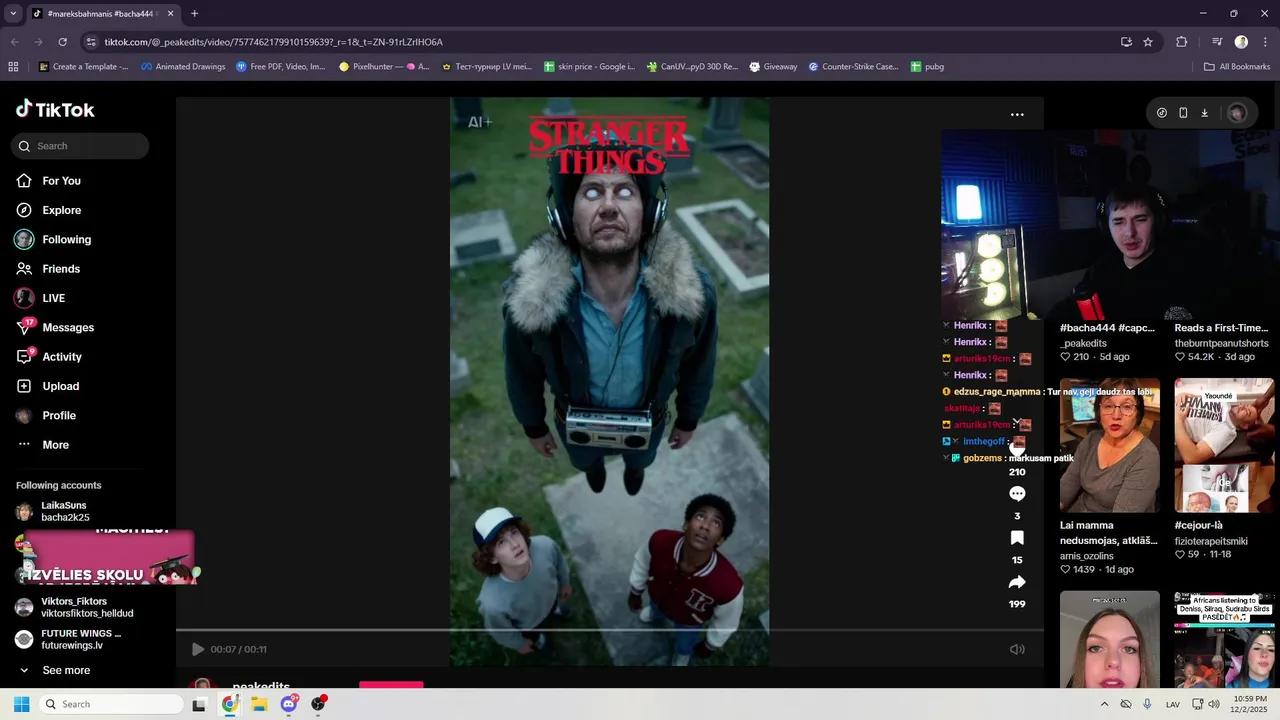Bookmark the video to favorites
This screenshot has height=720, width=1280.
pyautogui.click(x=1017, y=538)
